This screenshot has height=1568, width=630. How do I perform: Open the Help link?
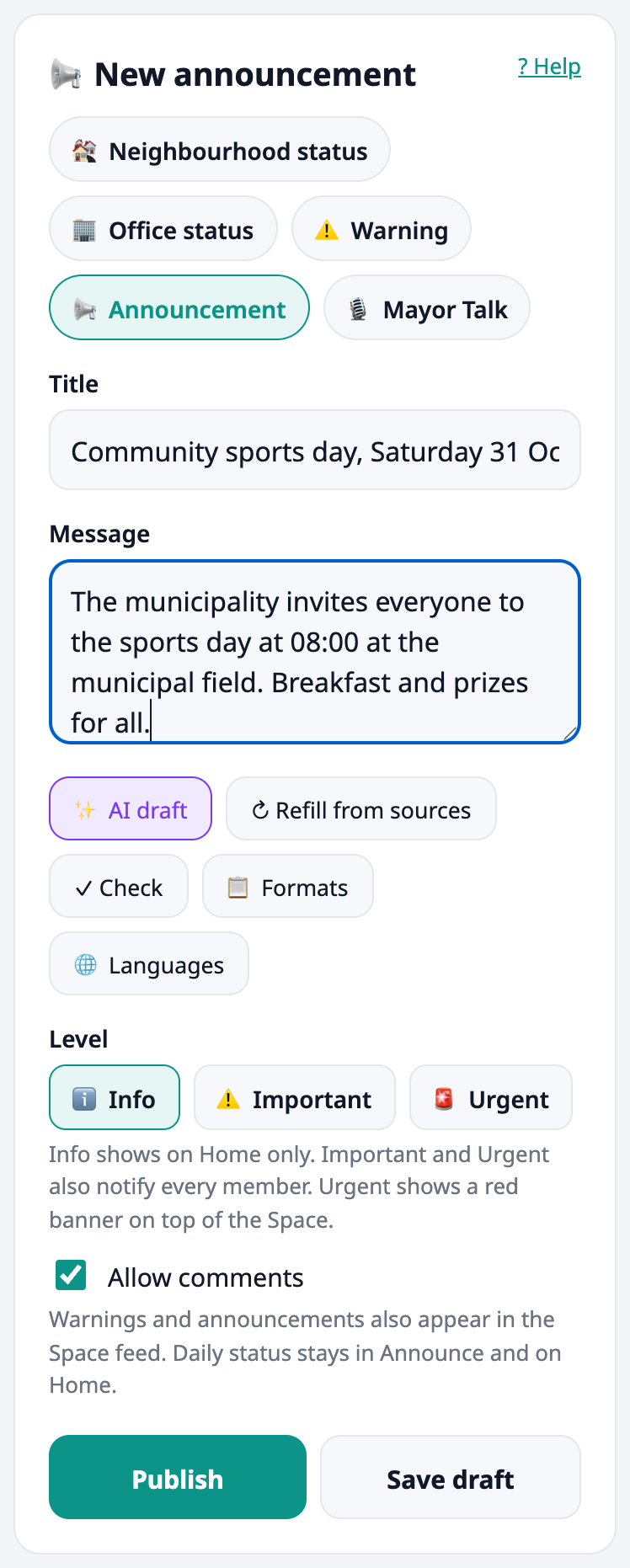(549, 67)
